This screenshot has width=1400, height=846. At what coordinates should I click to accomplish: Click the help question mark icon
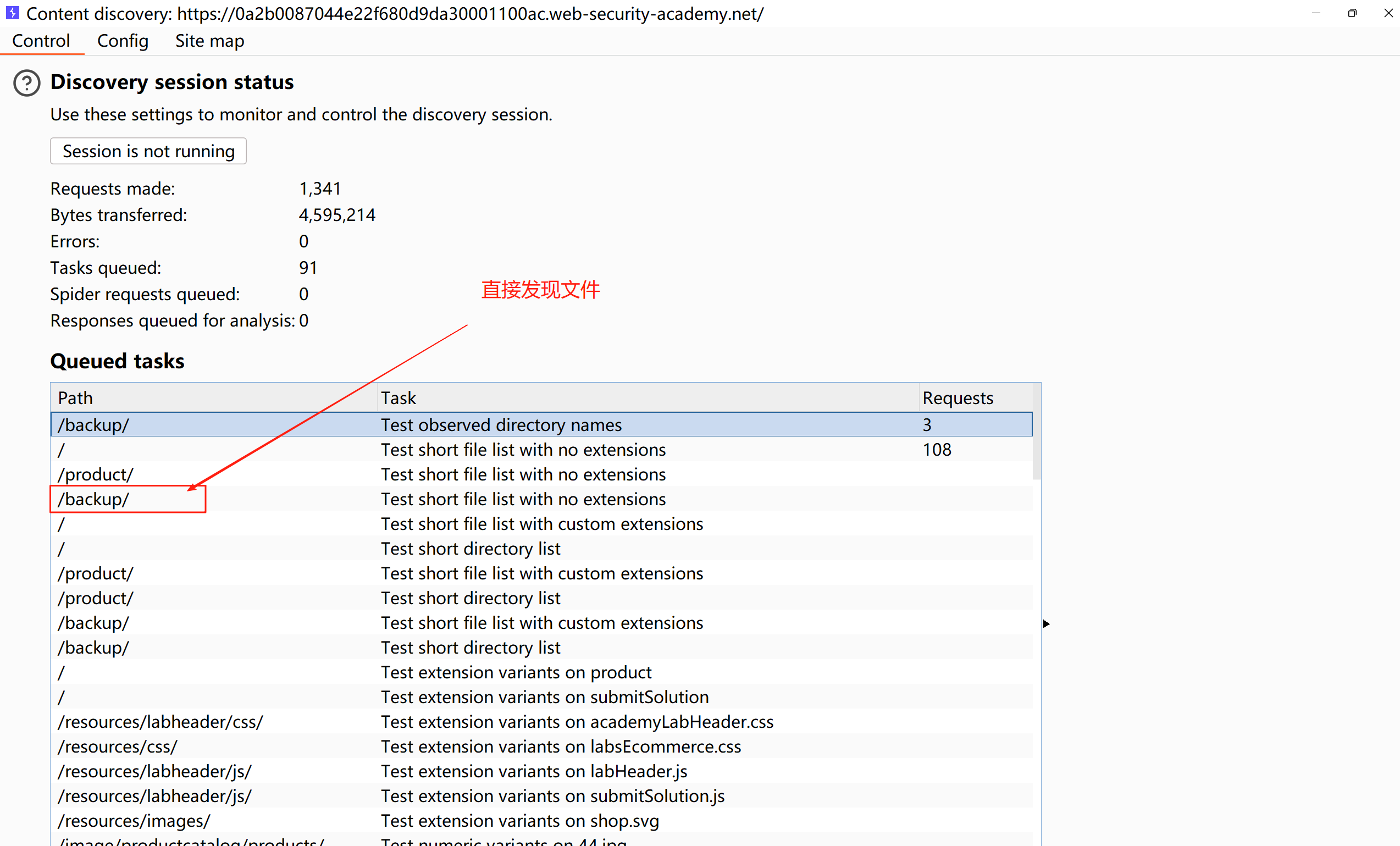click(x=27, y=83)
